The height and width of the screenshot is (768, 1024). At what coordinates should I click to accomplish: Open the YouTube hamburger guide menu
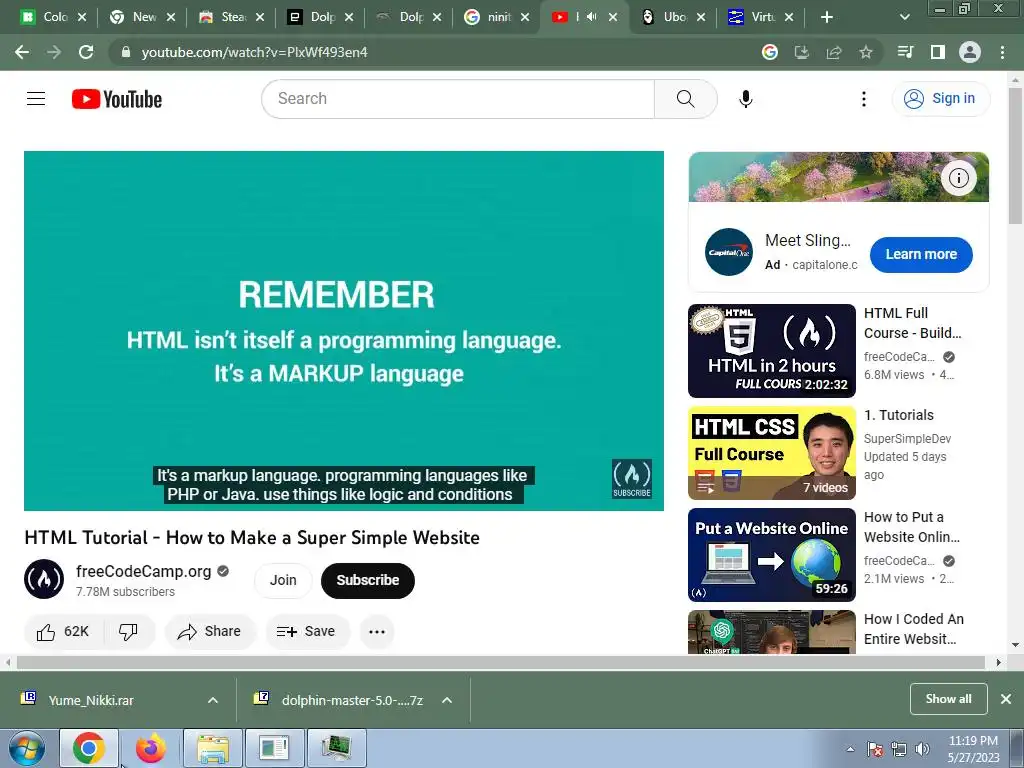click(36, 99)
